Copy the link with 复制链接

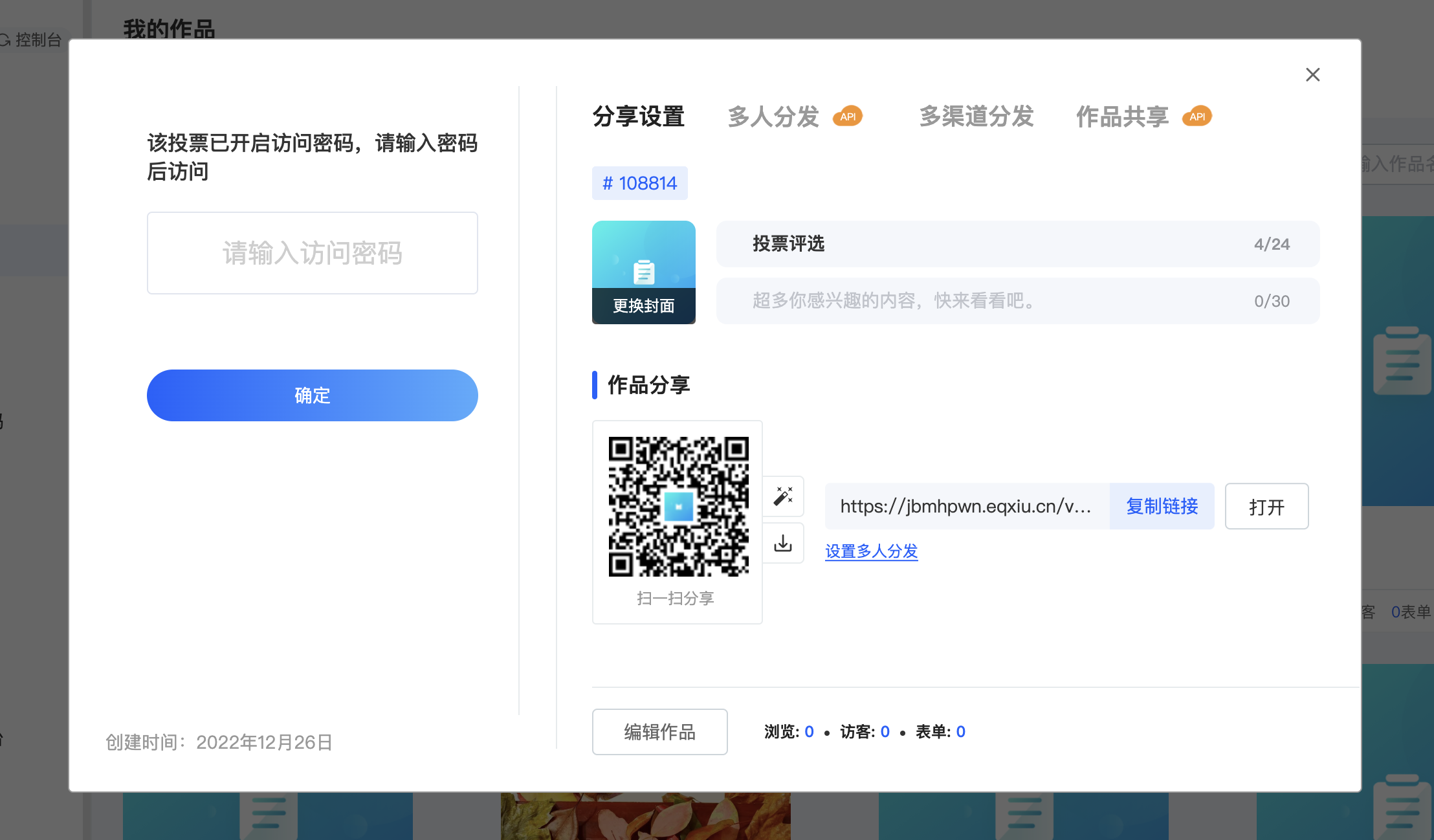click(x=1162, y=506)
